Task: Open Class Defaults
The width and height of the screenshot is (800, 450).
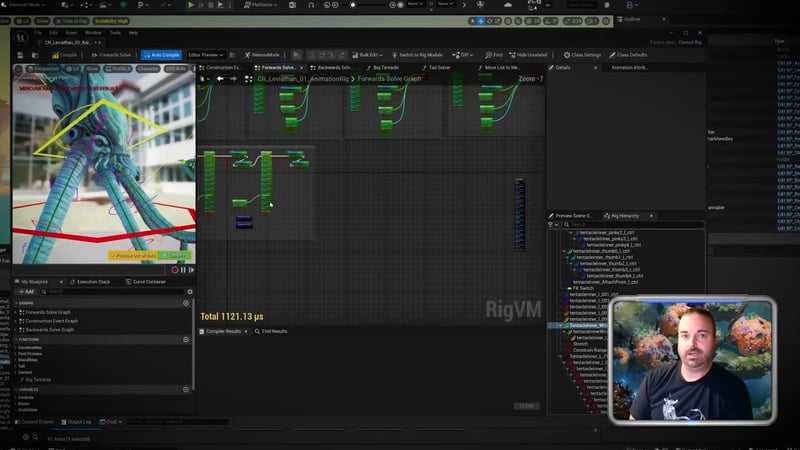Action: tap(630, 55)
